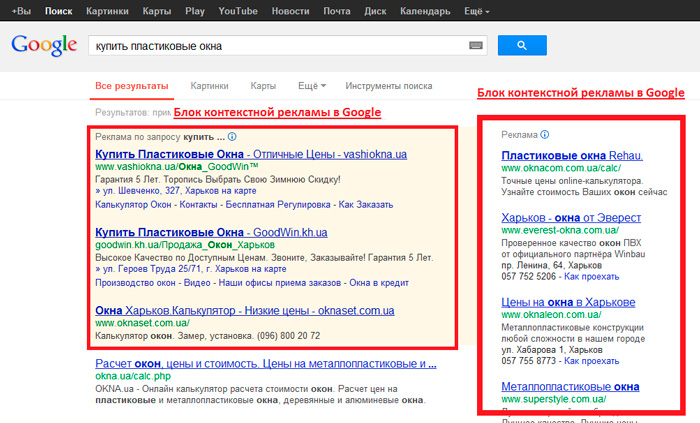Viewport: 700px width, 423px height.
Task: Click the blue search magnifier button
Action: pos(522,46)
